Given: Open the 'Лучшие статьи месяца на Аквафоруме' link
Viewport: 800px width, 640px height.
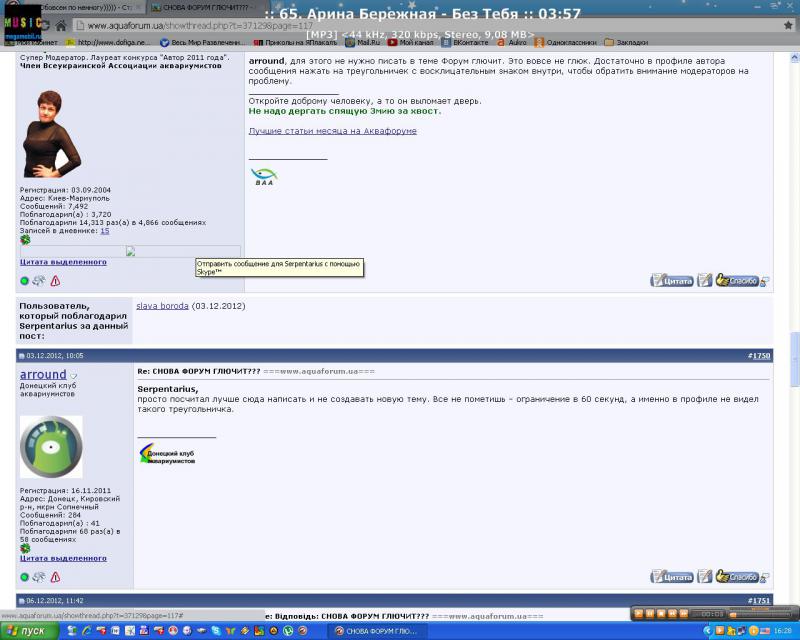Looking at the screenshot, I should point(332,131).
